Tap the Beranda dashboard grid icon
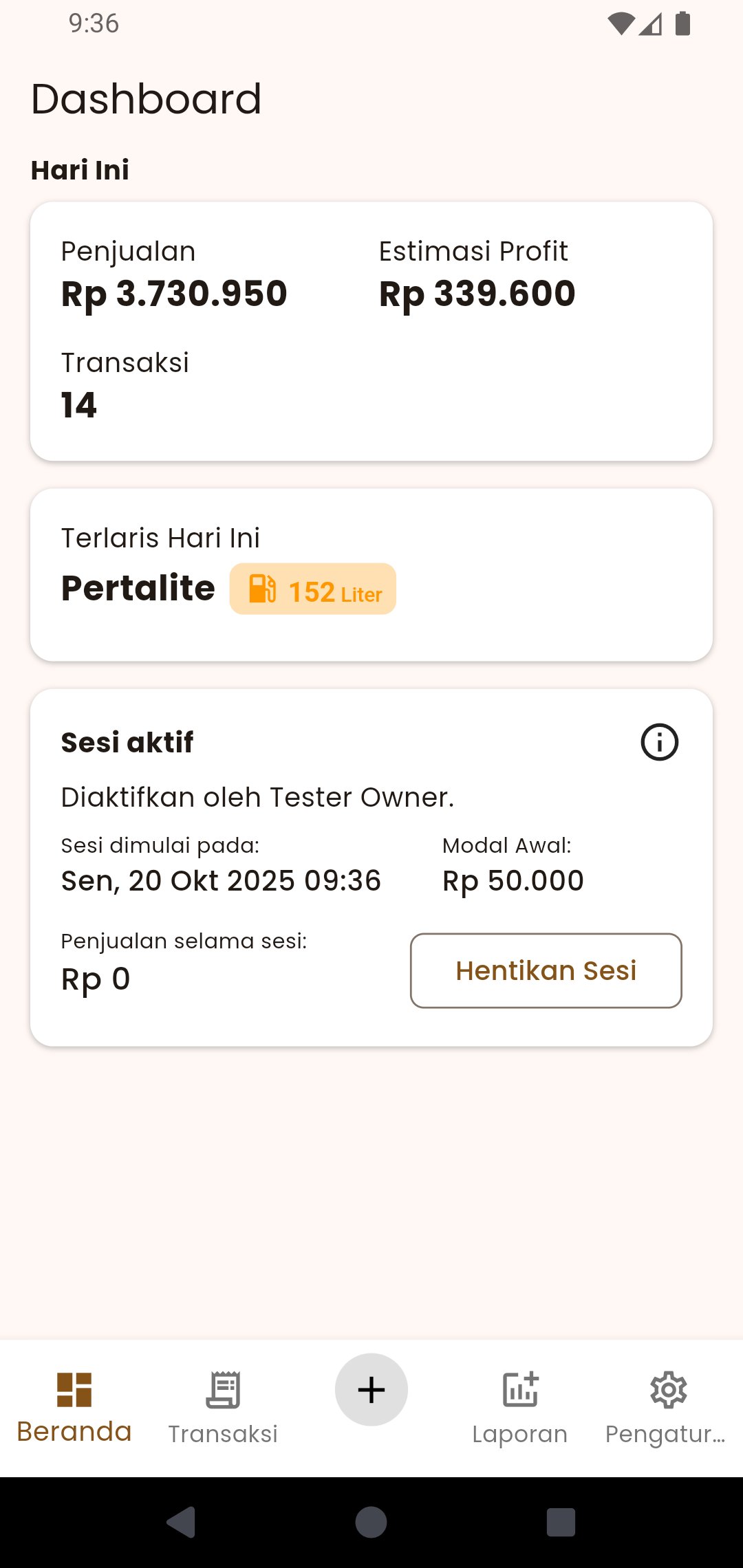Screen dimensions: 743x1568 point(74,1389)
